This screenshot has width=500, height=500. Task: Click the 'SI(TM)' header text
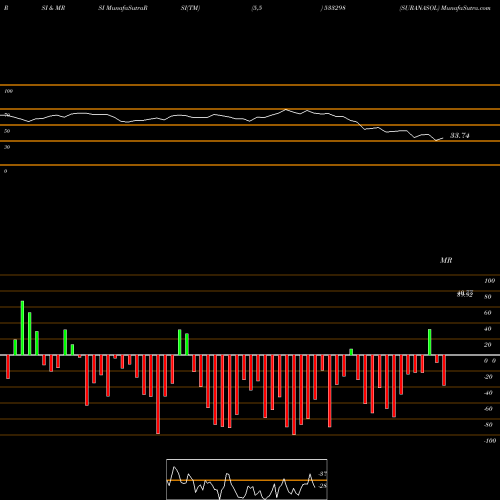tap(190, 8)
